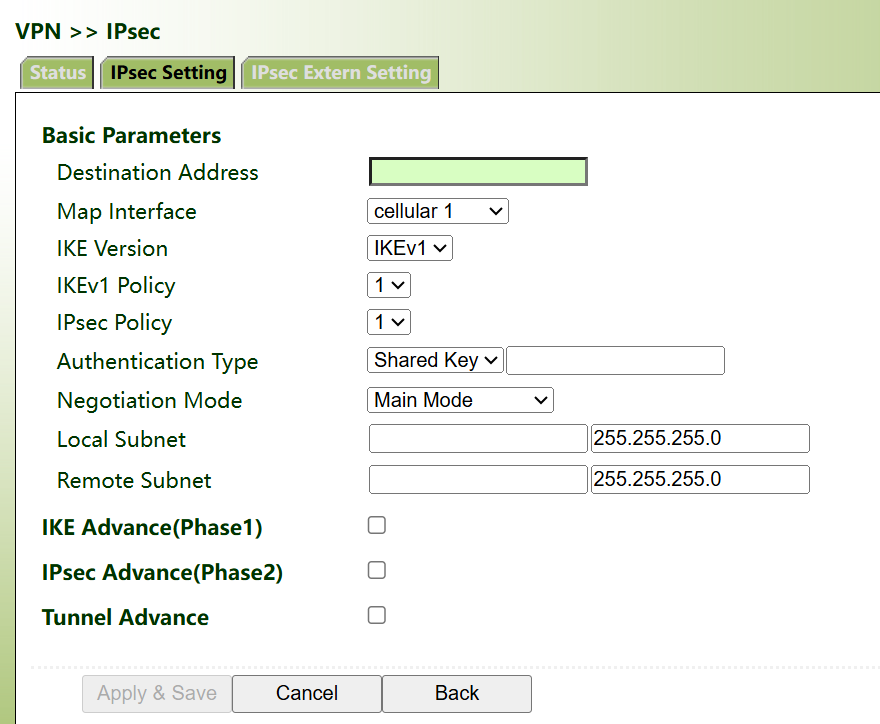Check the Tunnel Advance checkbox

(x=377, y=615)
